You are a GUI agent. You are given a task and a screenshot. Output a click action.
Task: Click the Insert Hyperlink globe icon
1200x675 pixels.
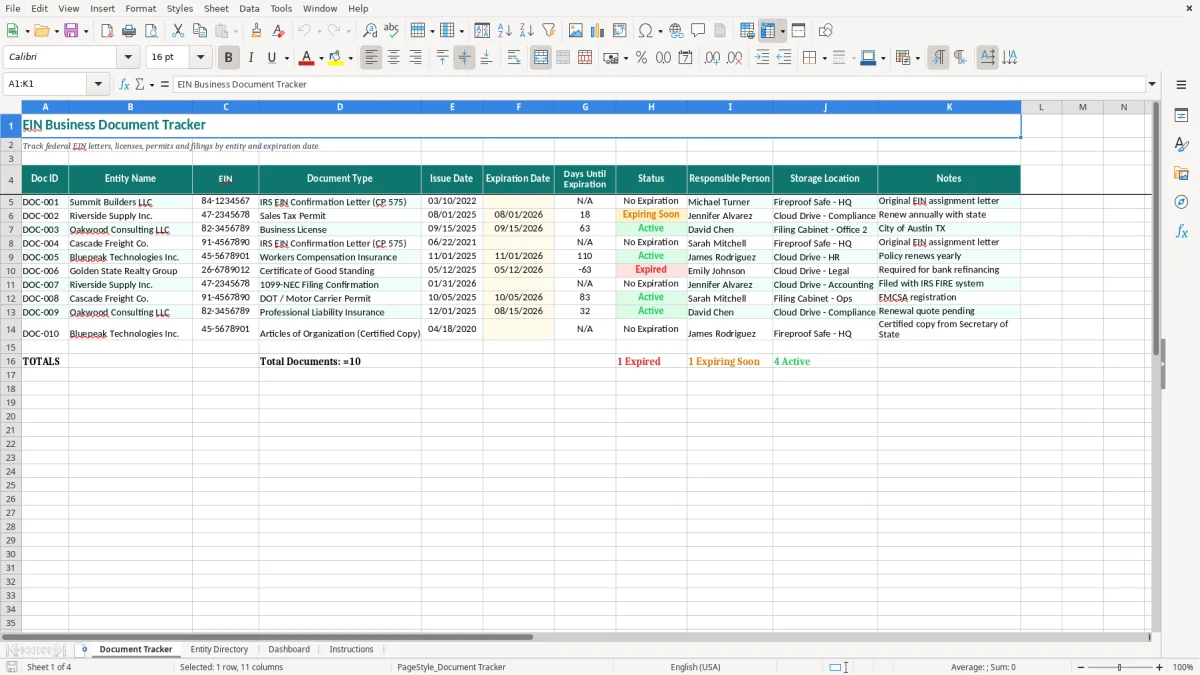(x=676, y=31)
